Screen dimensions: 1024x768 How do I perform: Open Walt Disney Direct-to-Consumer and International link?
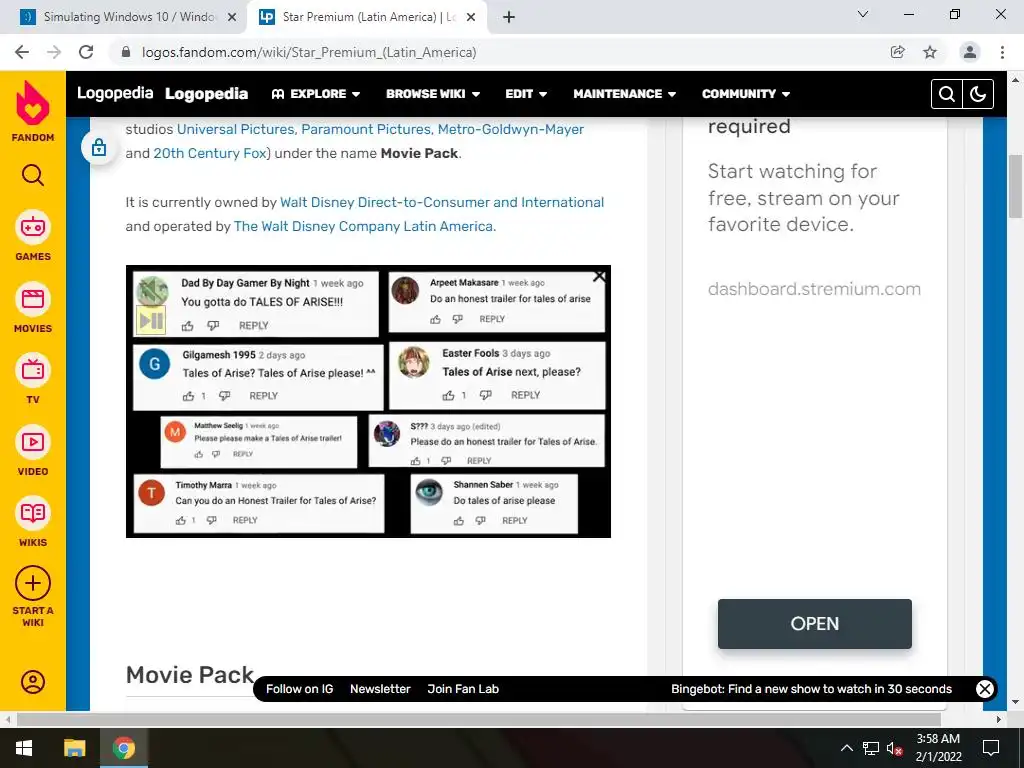tap(442, 202)
